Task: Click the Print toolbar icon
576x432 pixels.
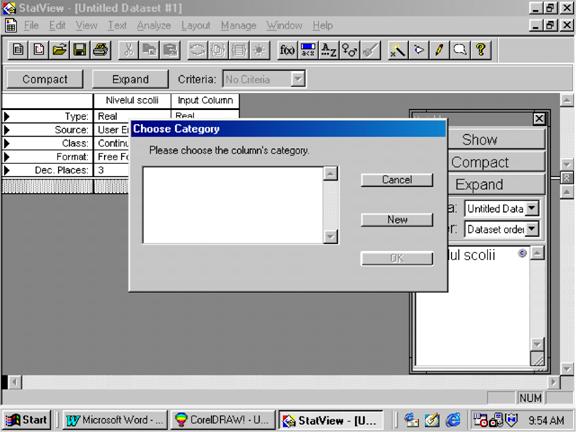Action: 100,50
